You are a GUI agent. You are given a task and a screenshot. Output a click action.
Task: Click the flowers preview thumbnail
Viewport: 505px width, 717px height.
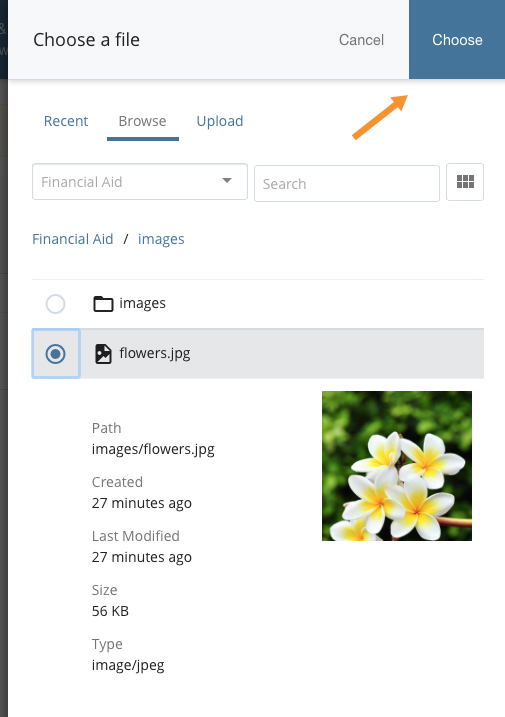(397, 466)
